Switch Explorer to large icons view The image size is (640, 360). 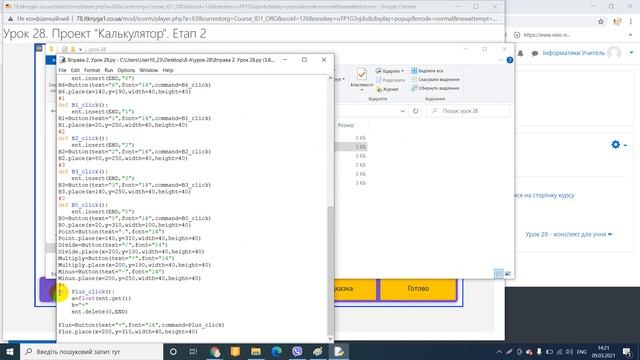508,273
